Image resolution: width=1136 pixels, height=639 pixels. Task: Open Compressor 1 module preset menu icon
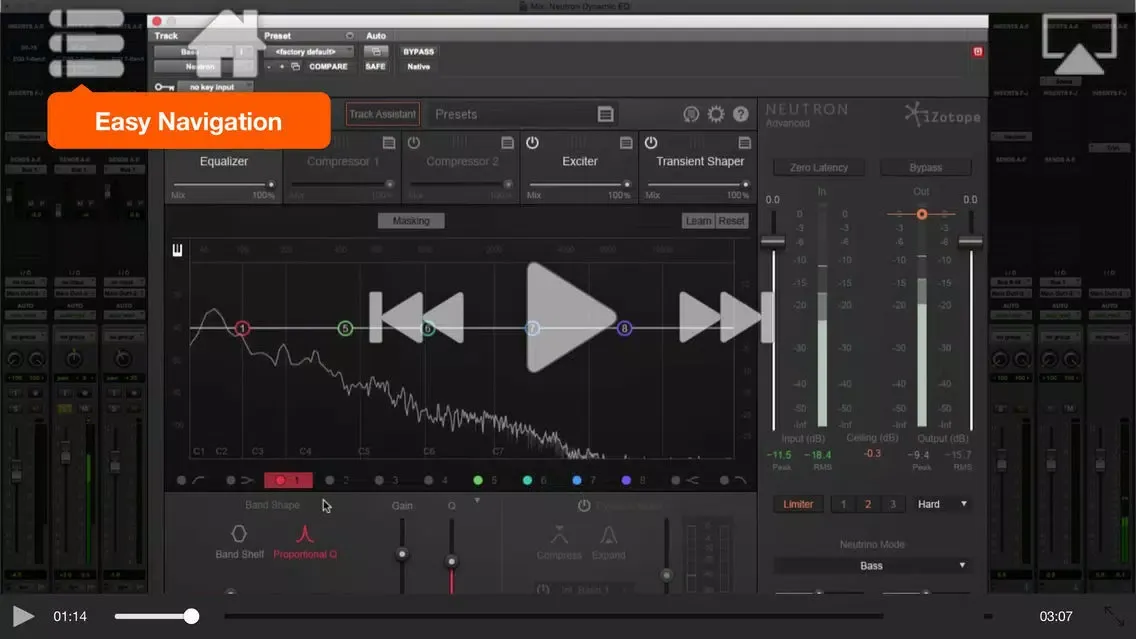tap(389, 143)
